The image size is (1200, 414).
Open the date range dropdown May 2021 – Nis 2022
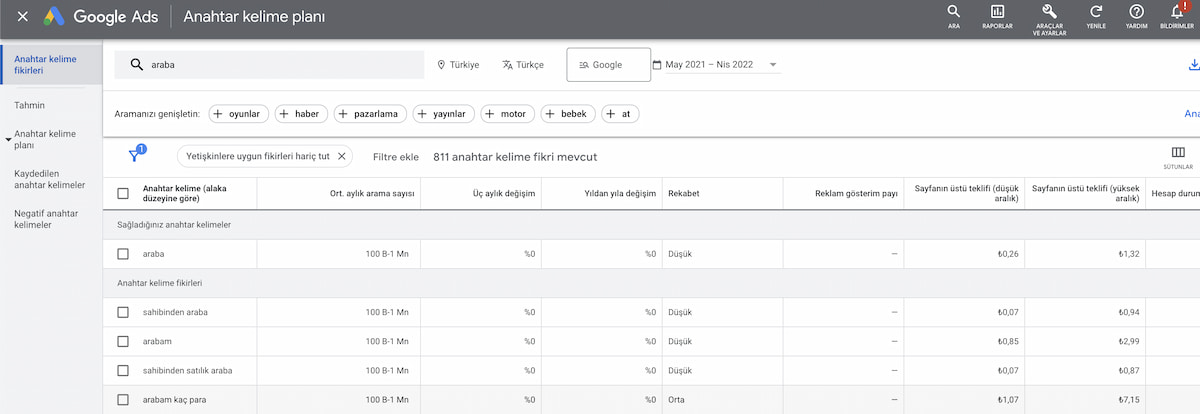click(716, 65)
